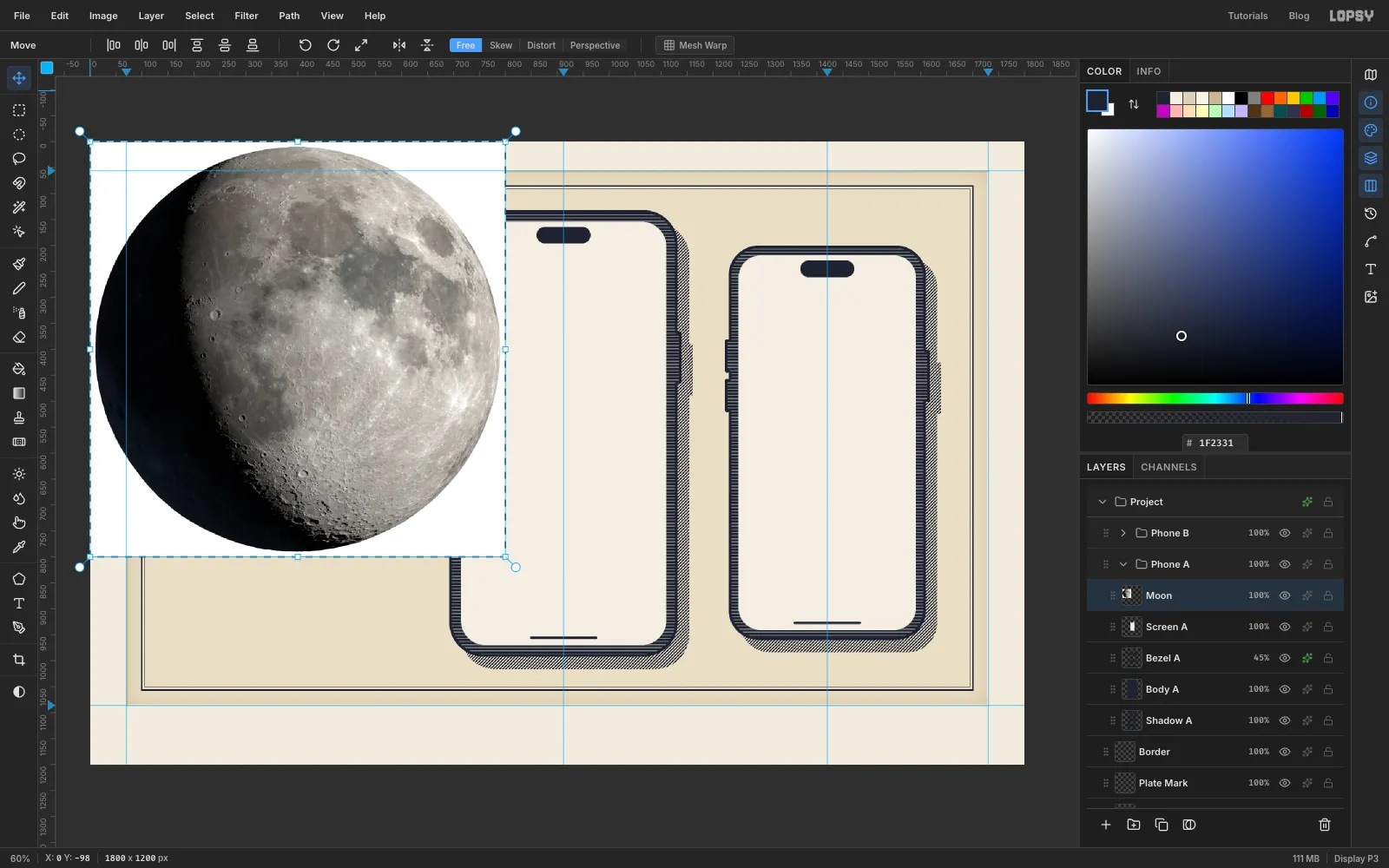This screenshot has height=868, width=1389.
Task: Open the Filter menu
Action: (247, 16)
